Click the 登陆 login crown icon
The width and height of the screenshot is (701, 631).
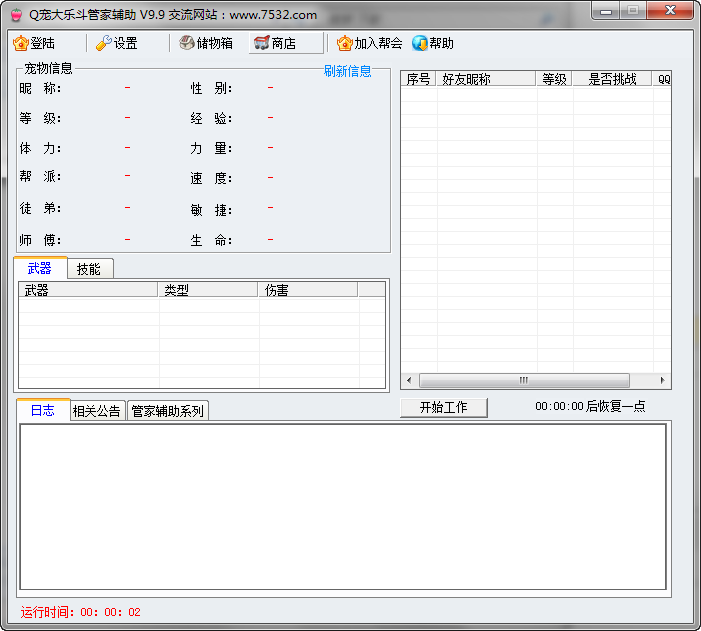pos(21,43)
